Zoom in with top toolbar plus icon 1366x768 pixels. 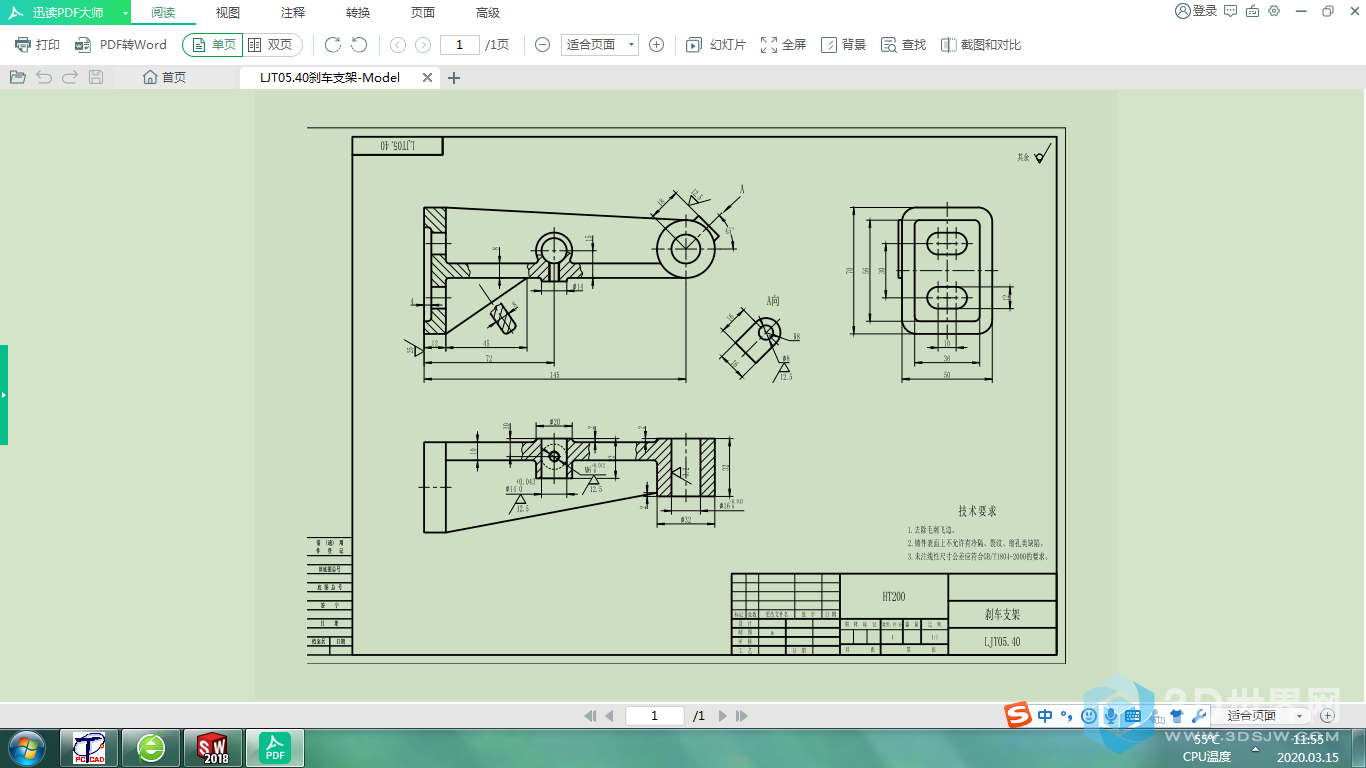pyautogui.click(x=657, y=45)
